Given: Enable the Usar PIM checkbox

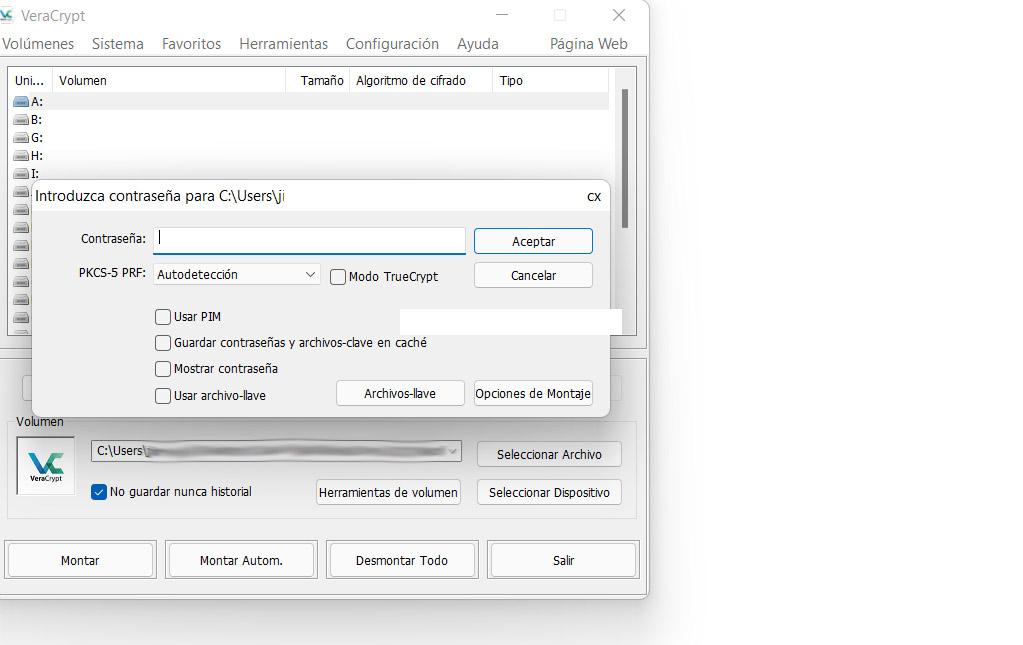Looking at the screenshot, I should [x=163, y=317].
